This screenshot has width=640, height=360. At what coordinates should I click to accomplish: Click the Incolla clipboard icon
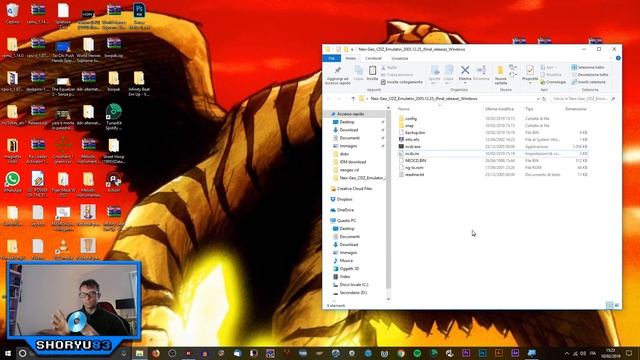[x=372, y=70]
